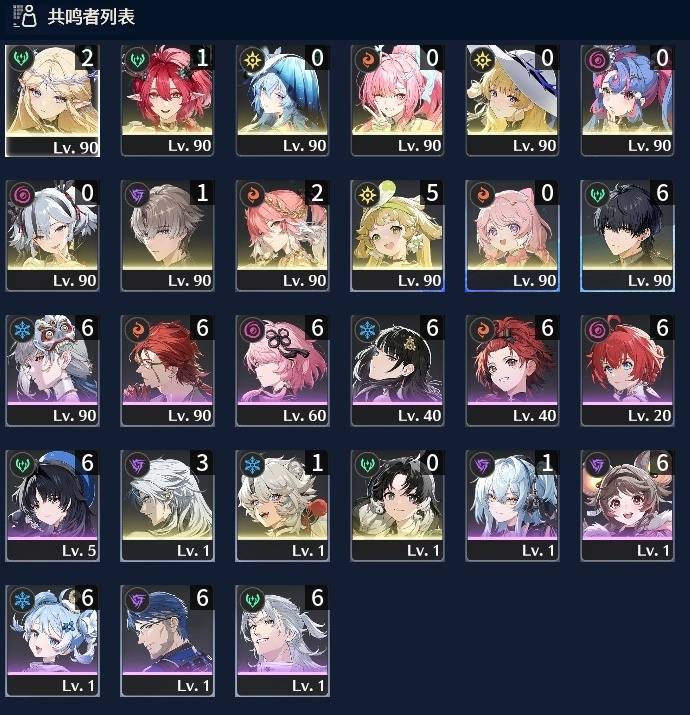Image resolution: width=690 pixels, height=715 pixels.
Task: Select the white-haired male card showing number 3
Action: point(167,505)
